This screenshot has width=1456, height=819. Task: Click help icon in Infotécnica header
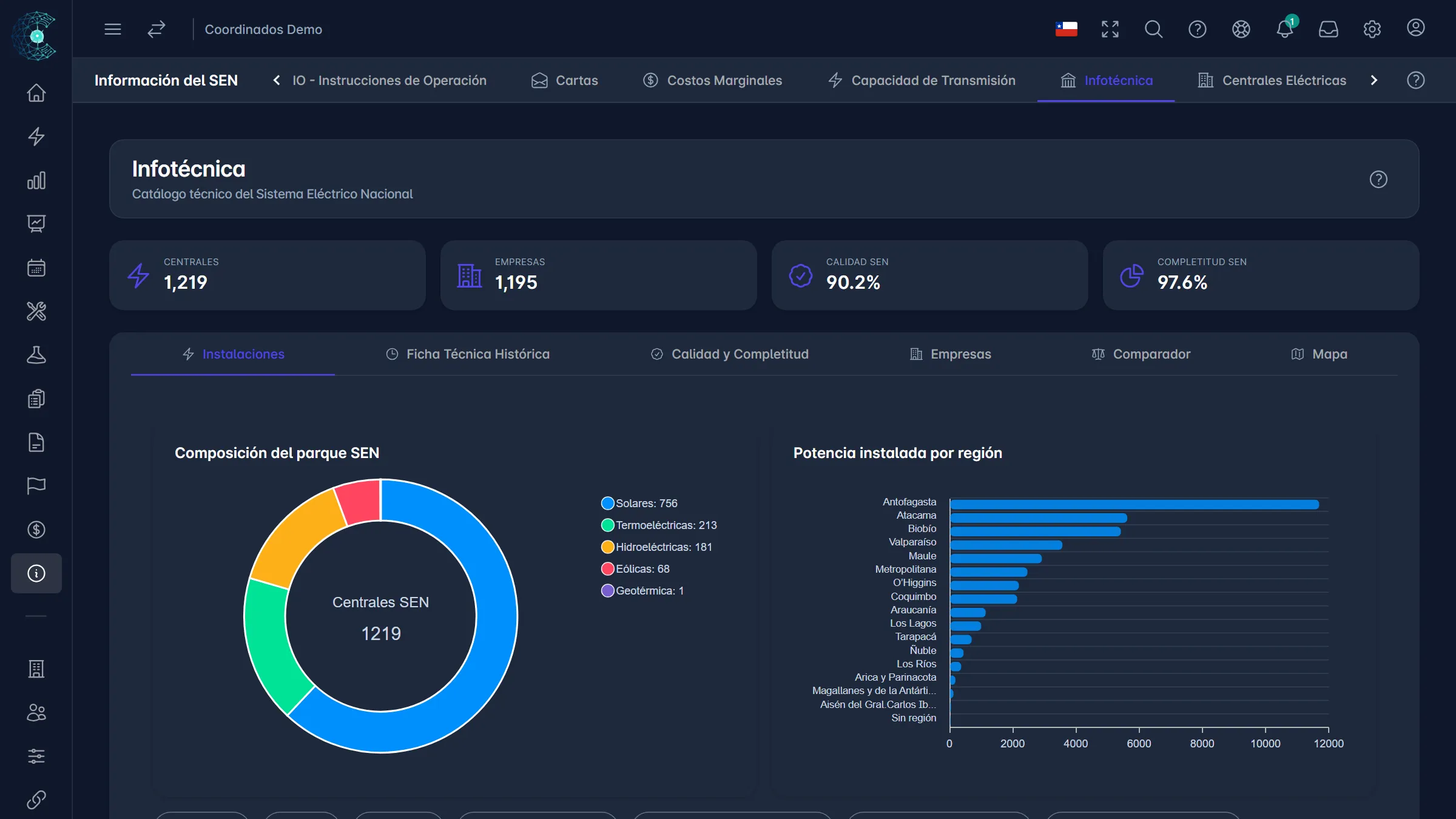[x=1378, y=180]
